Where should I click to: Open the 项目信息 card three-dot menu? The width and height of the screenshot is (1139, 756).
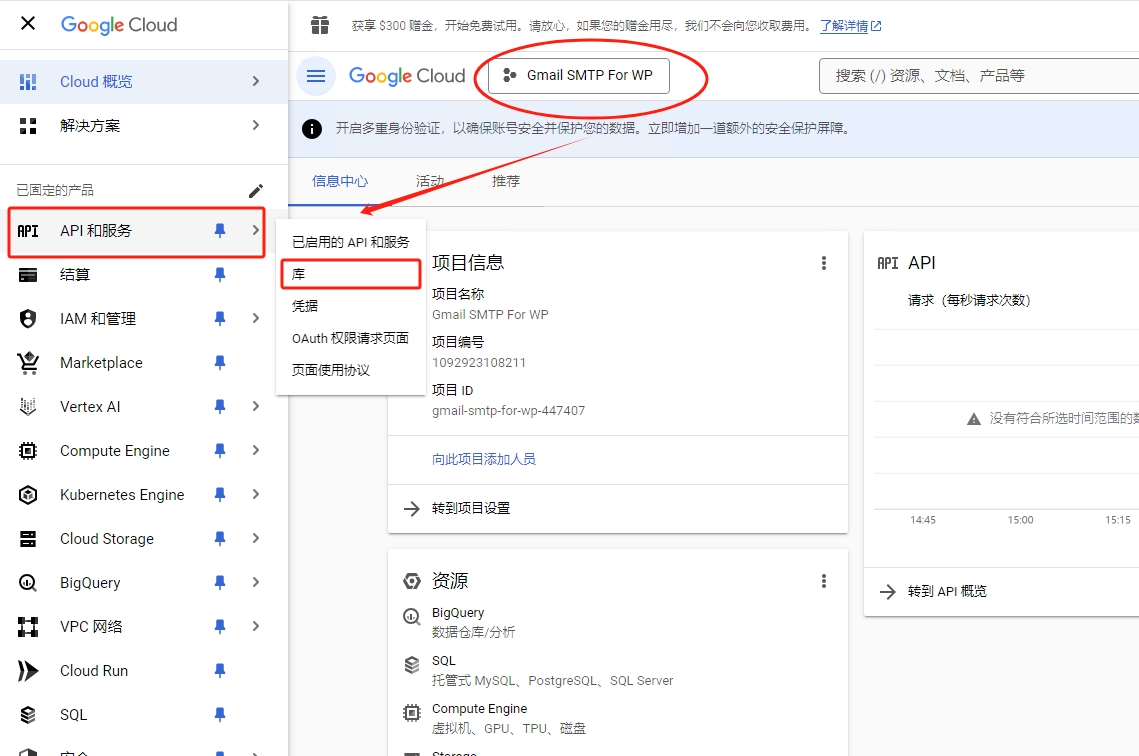point(823,263)
